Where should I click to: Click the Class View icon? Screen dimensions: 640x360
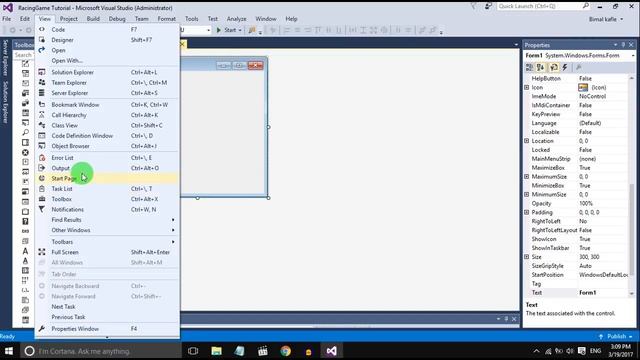42,125
